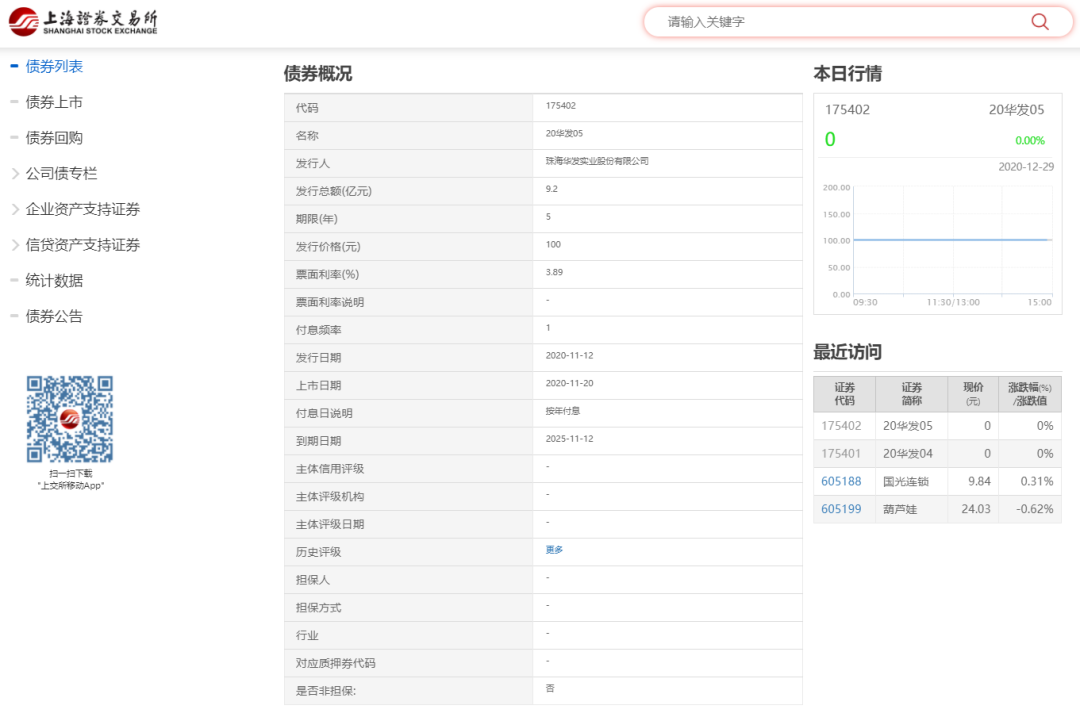The width and height of the screenshot is (1080, 717).
Task: Open stock 605199 from recent visits
Action: click(841, 510)
